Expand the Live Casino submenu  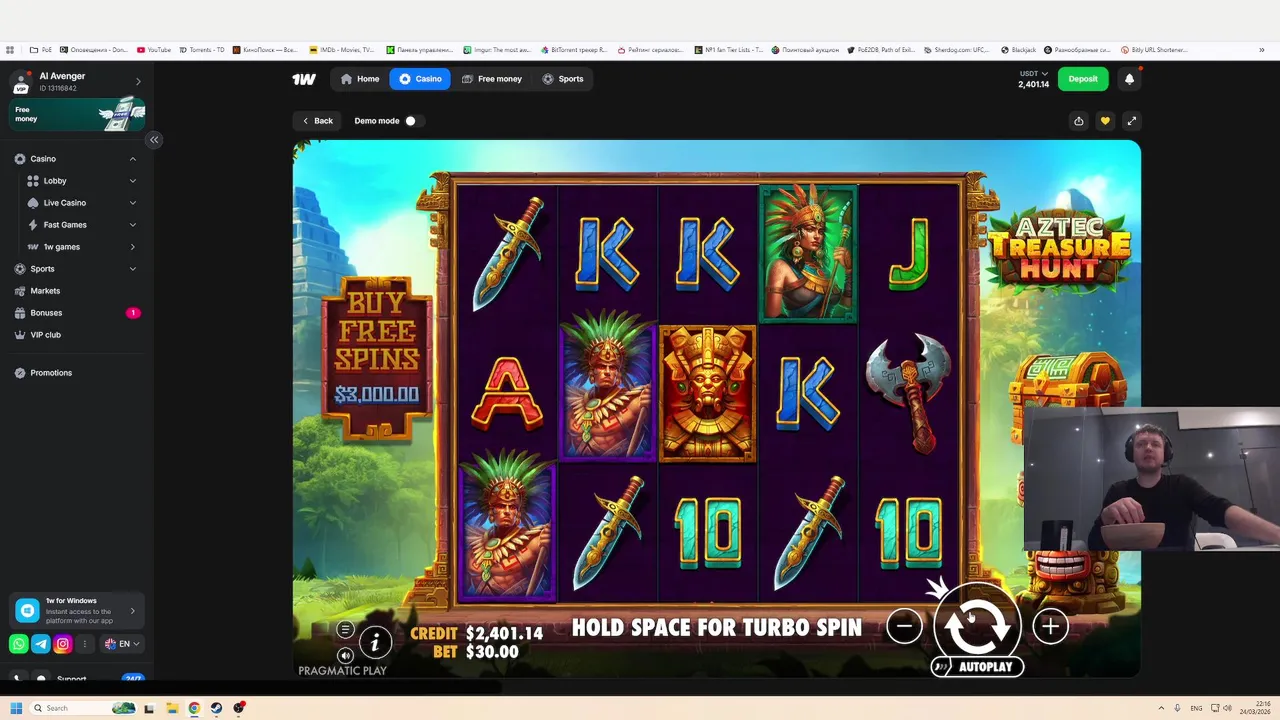(132, 203)
